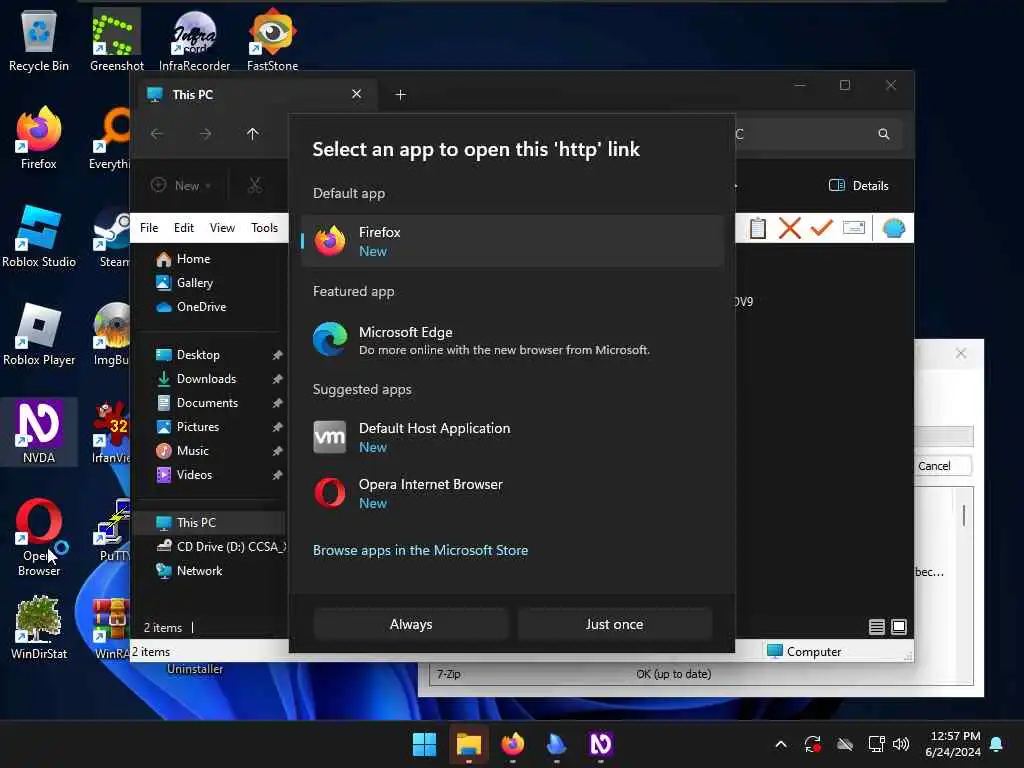
Task: Open Opera Browser desktop shortcut
Action: tap(39, 538)
